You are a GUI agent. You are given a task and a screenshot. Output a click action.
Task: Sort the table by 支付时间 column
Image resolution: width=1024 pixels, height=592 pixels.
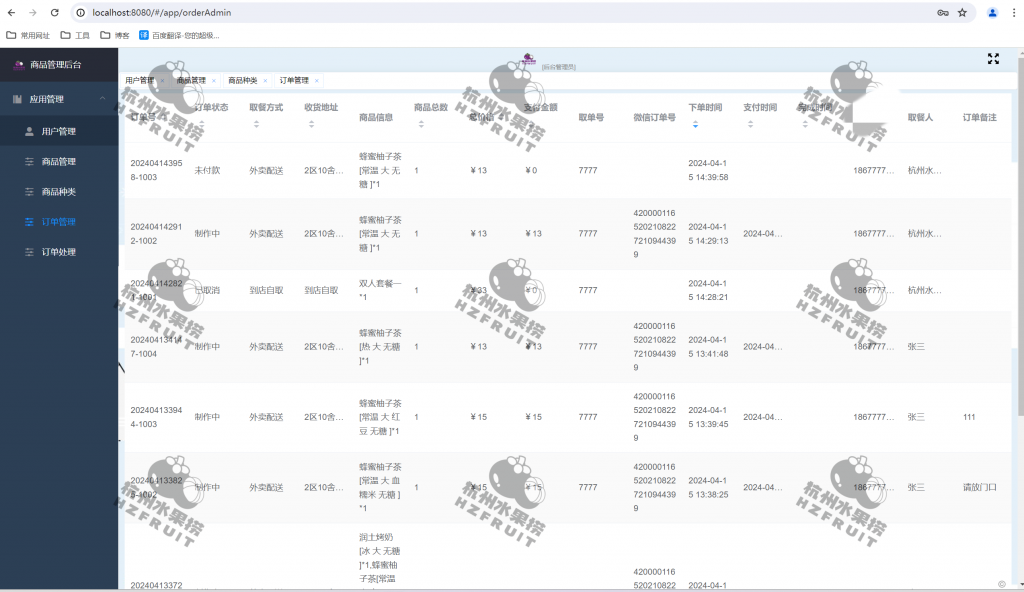coord(750,124)
